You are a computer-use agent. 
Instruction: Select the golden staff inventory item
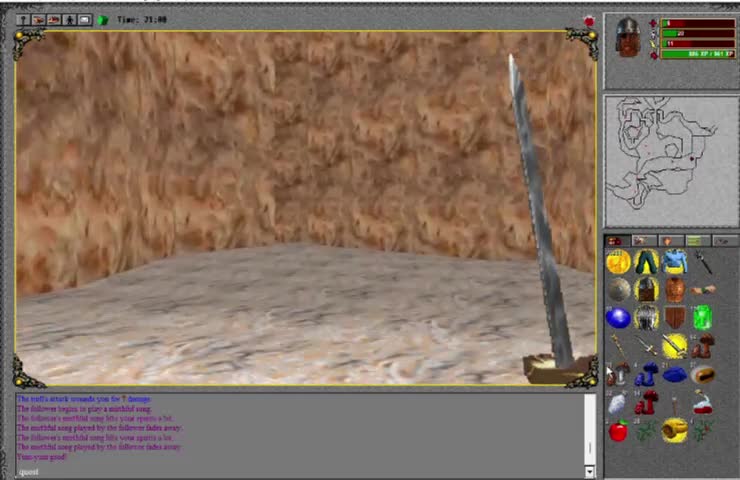pyautogui.click(x=618, y=345)
